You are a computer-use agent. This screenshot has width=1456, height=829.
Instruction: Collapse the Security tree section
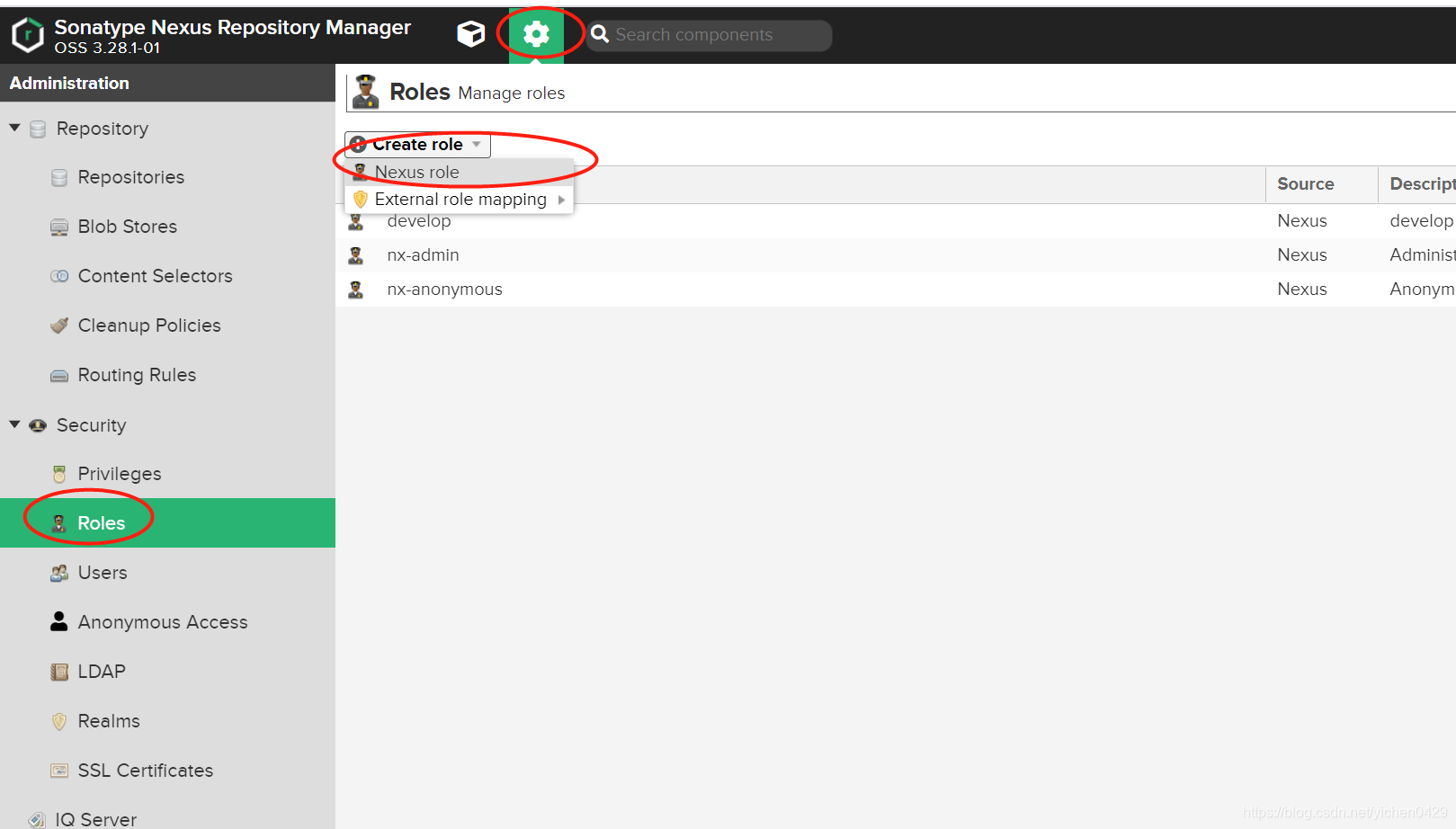(x=14, y=424)
